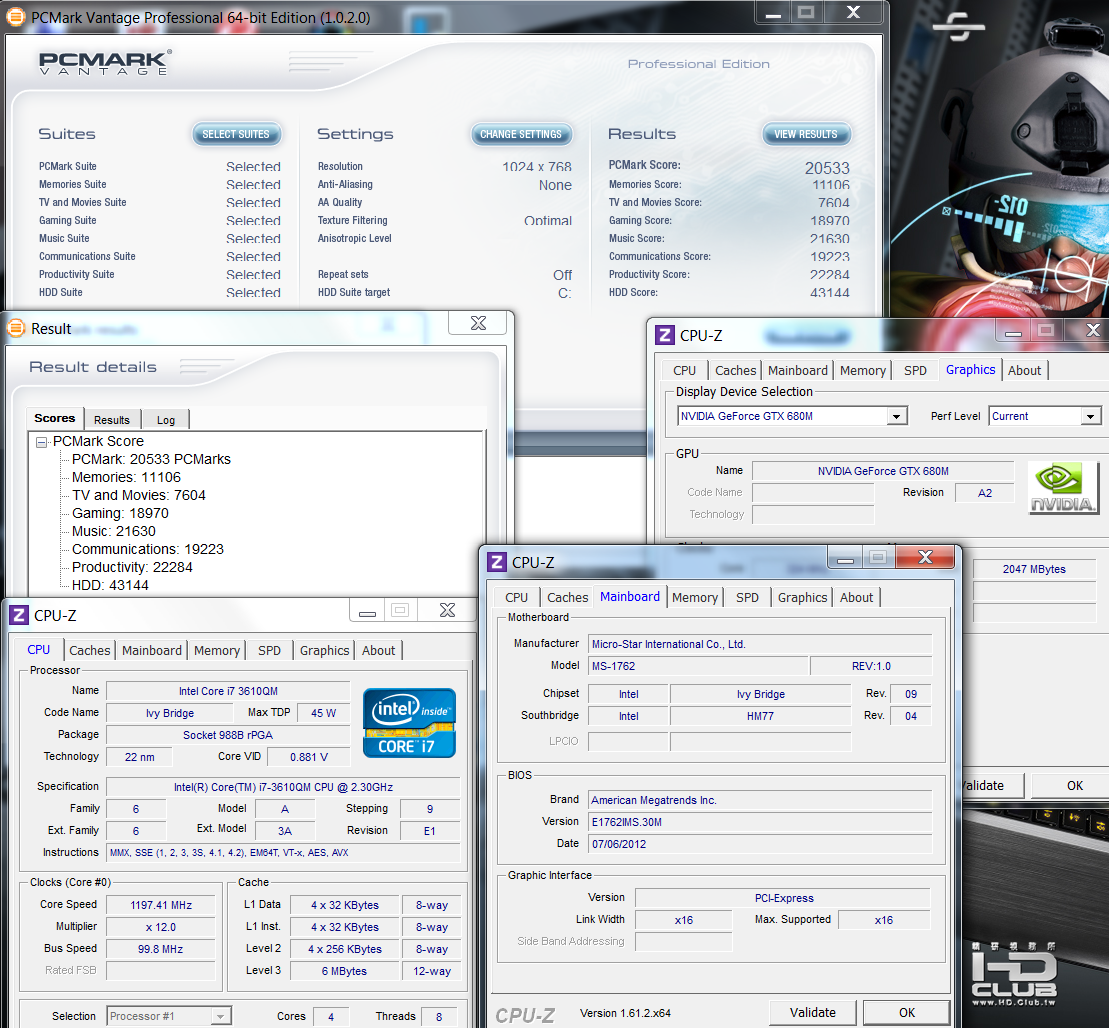The height and width of the screenshot is (1028, 1109).
Task: Click OK in CPU-Z Mainboard window
Action: click(907, 1012)
